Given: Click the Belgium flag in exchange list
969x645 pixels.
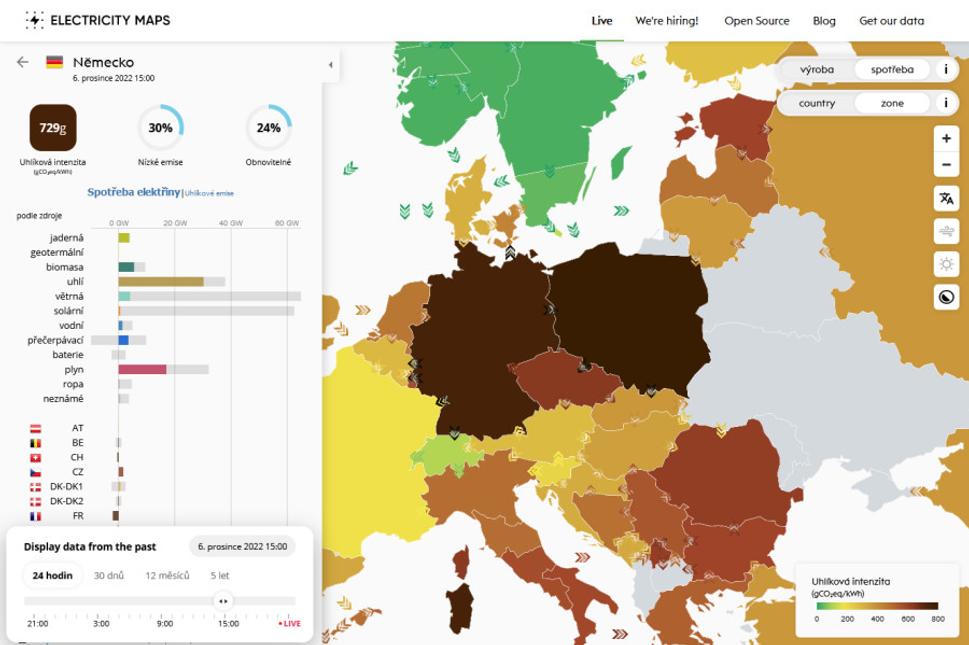Looking at the screenshot, I should coord(36,443).
